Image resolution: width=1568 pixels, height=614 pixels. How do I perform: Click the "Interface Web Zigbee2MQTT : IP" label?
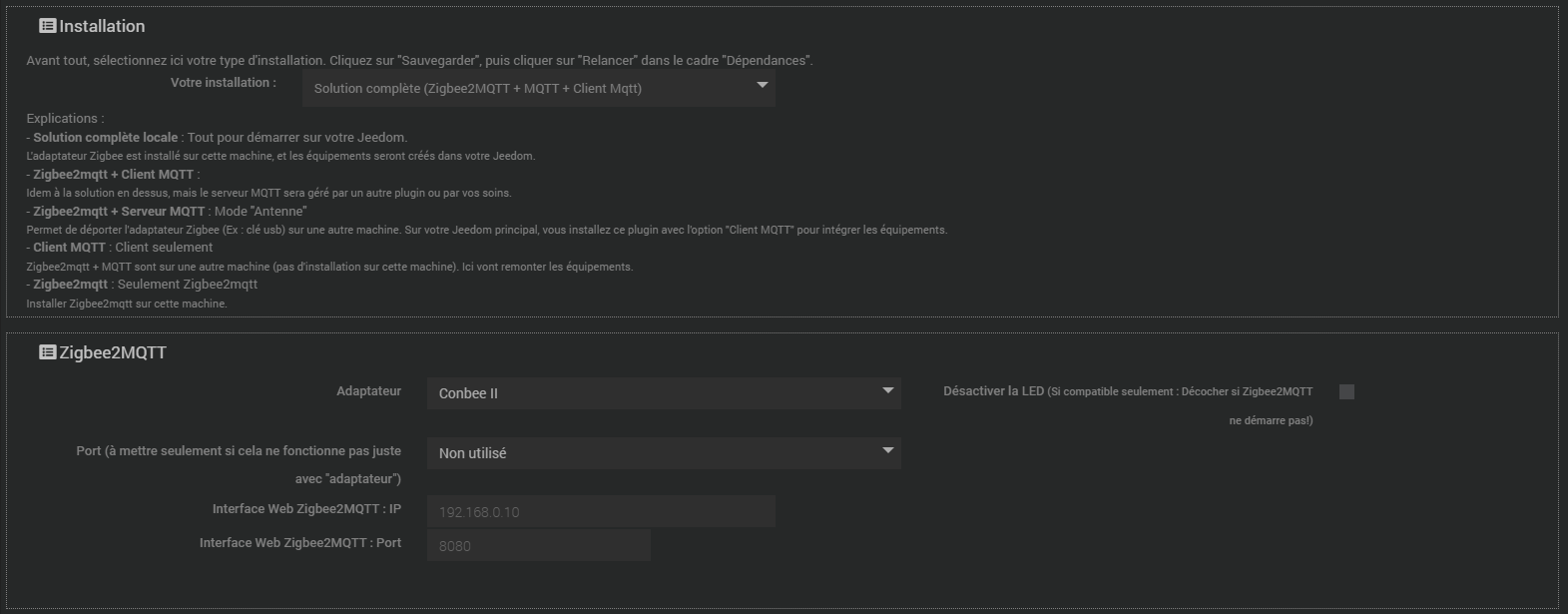pyautogui.click(x=306, y=509)
